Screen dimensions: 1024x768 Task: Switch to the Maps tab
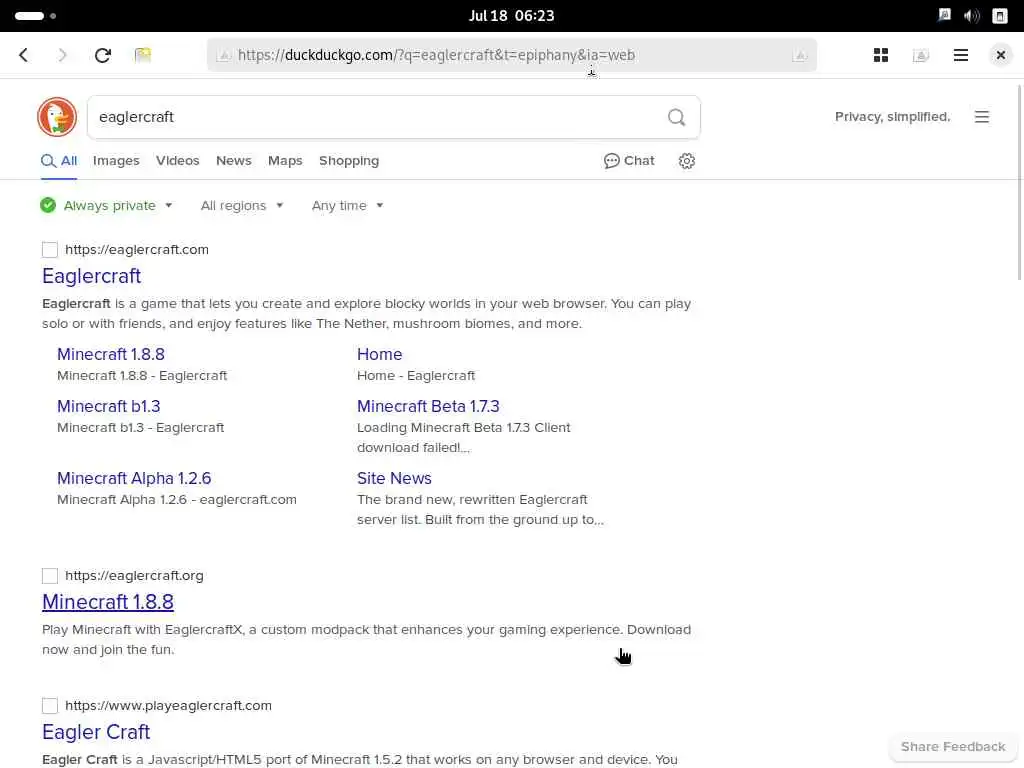coord(285,161)
